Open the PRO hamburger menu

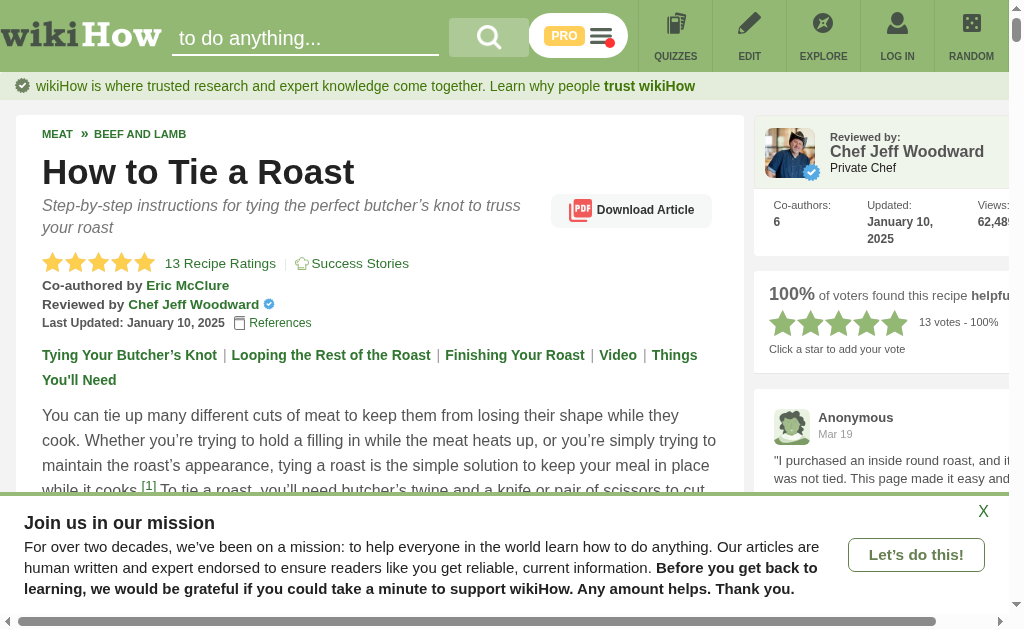pyautogui.click(x=578, y=36)
